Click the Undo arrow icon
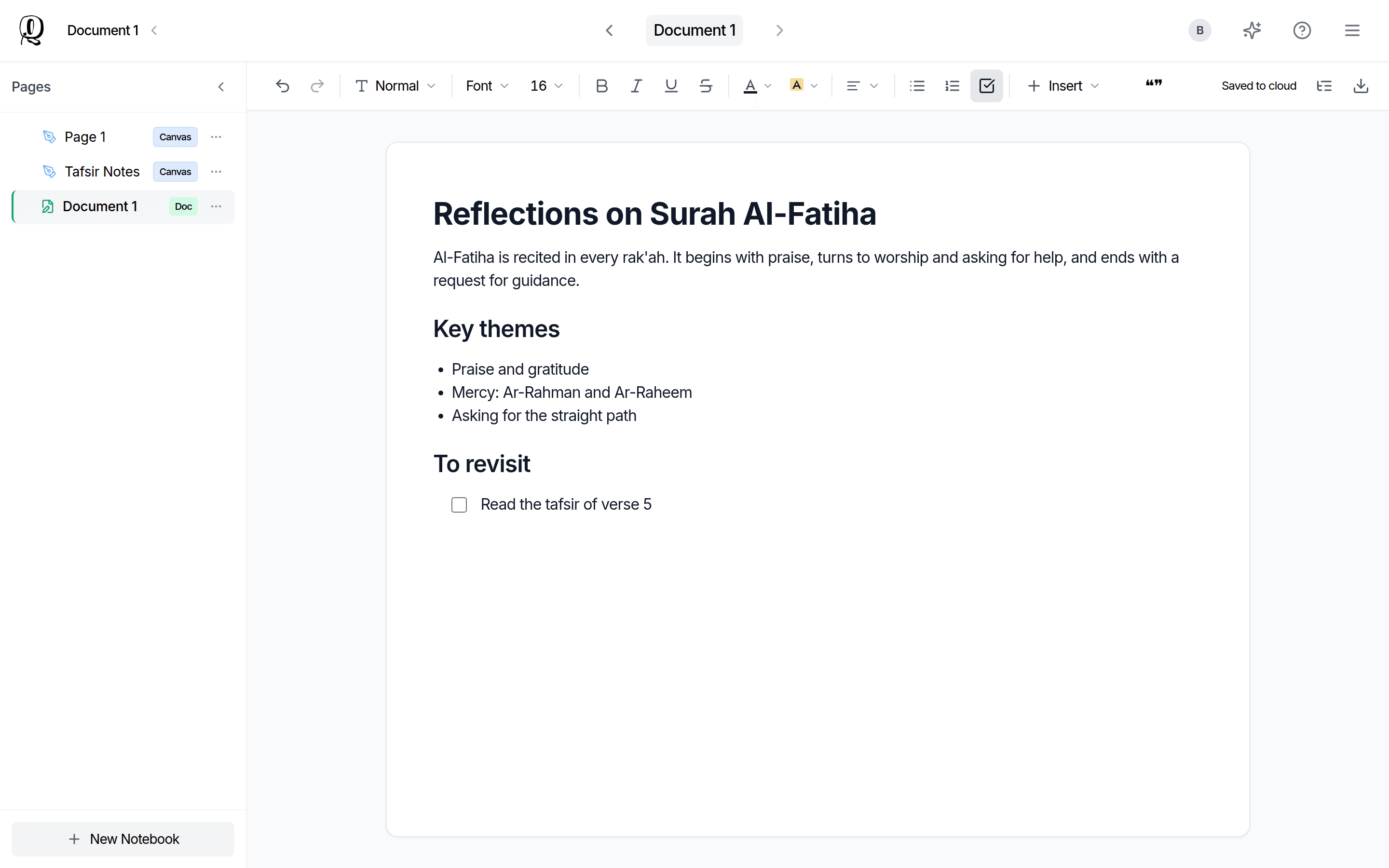 [283, 86]
